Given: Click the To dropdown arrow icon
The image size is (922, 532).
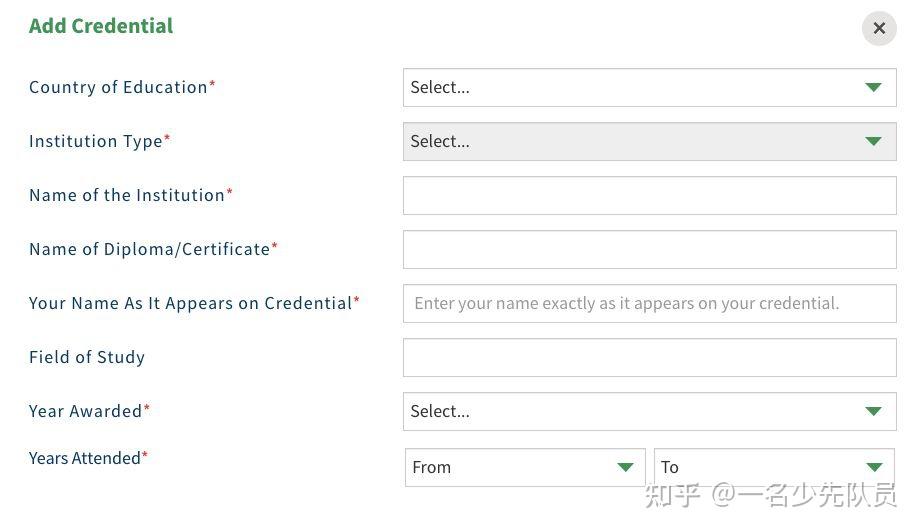Looking at the screenshot, I should 874,468.
